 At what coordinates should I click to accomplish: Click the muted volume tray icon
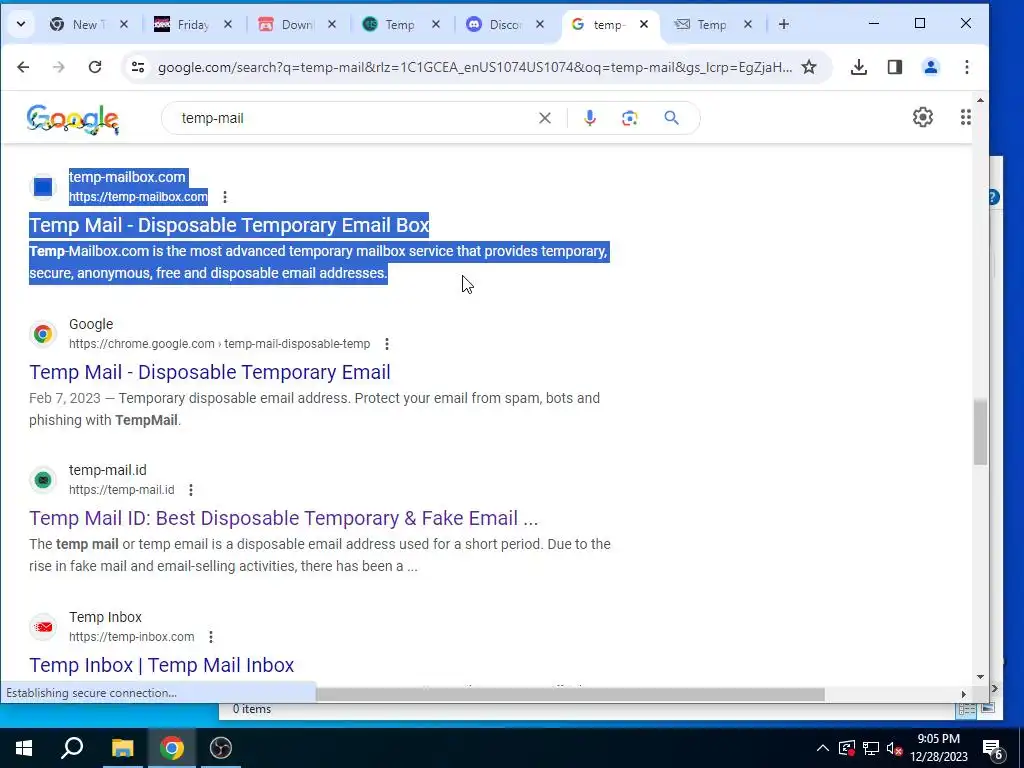895,748
